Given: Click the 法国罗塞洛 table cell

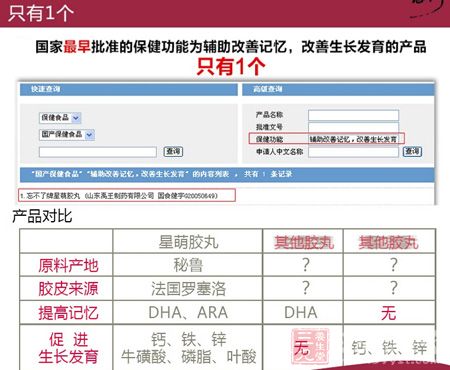Looking at the screenshot, I should pos(188,289).
